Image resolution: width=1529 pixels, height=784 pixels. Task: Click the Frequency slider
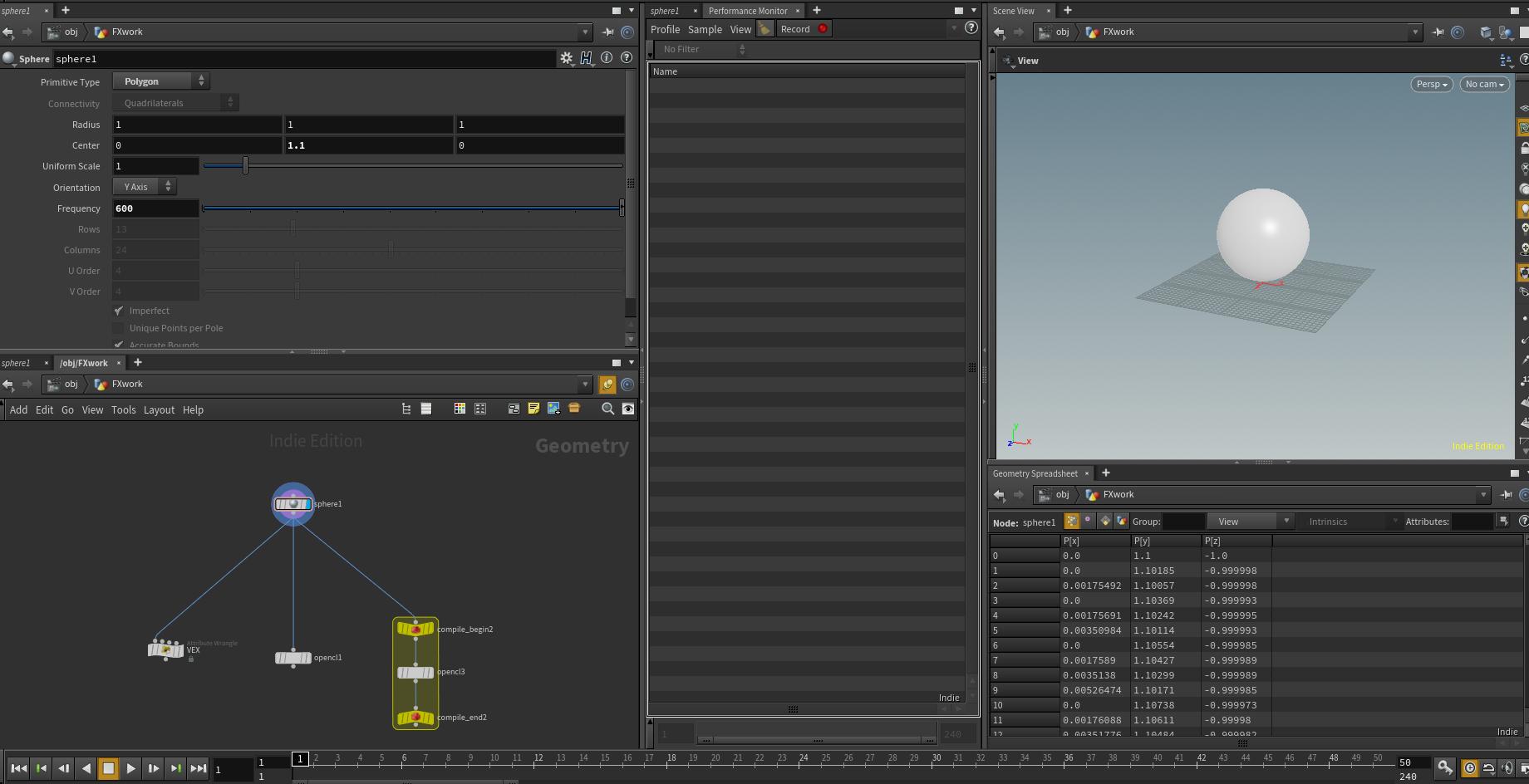click(x=411, y=208)
